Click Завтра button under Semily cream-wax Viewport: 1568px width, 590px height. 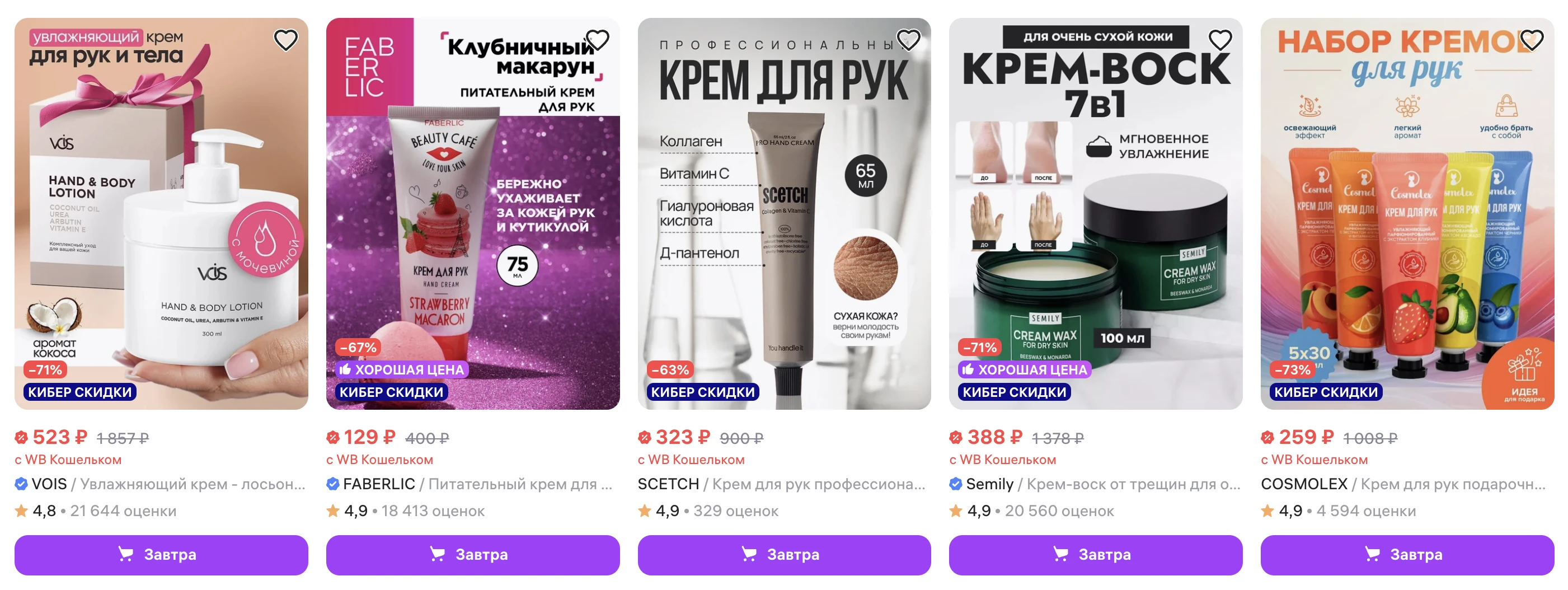[1096, 555]
